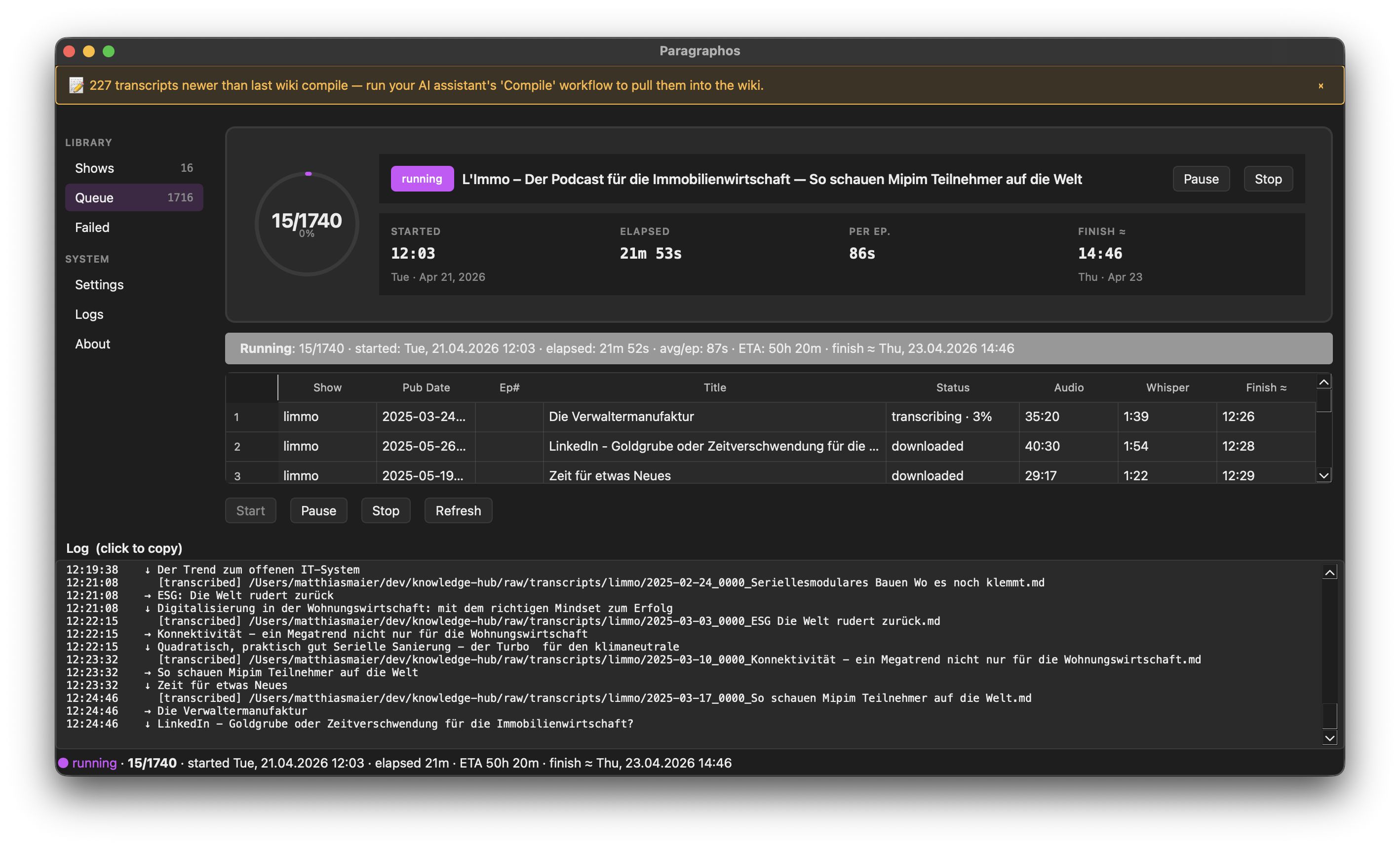Open the About page
The image size is (1400, 849).
click(133, 344)
